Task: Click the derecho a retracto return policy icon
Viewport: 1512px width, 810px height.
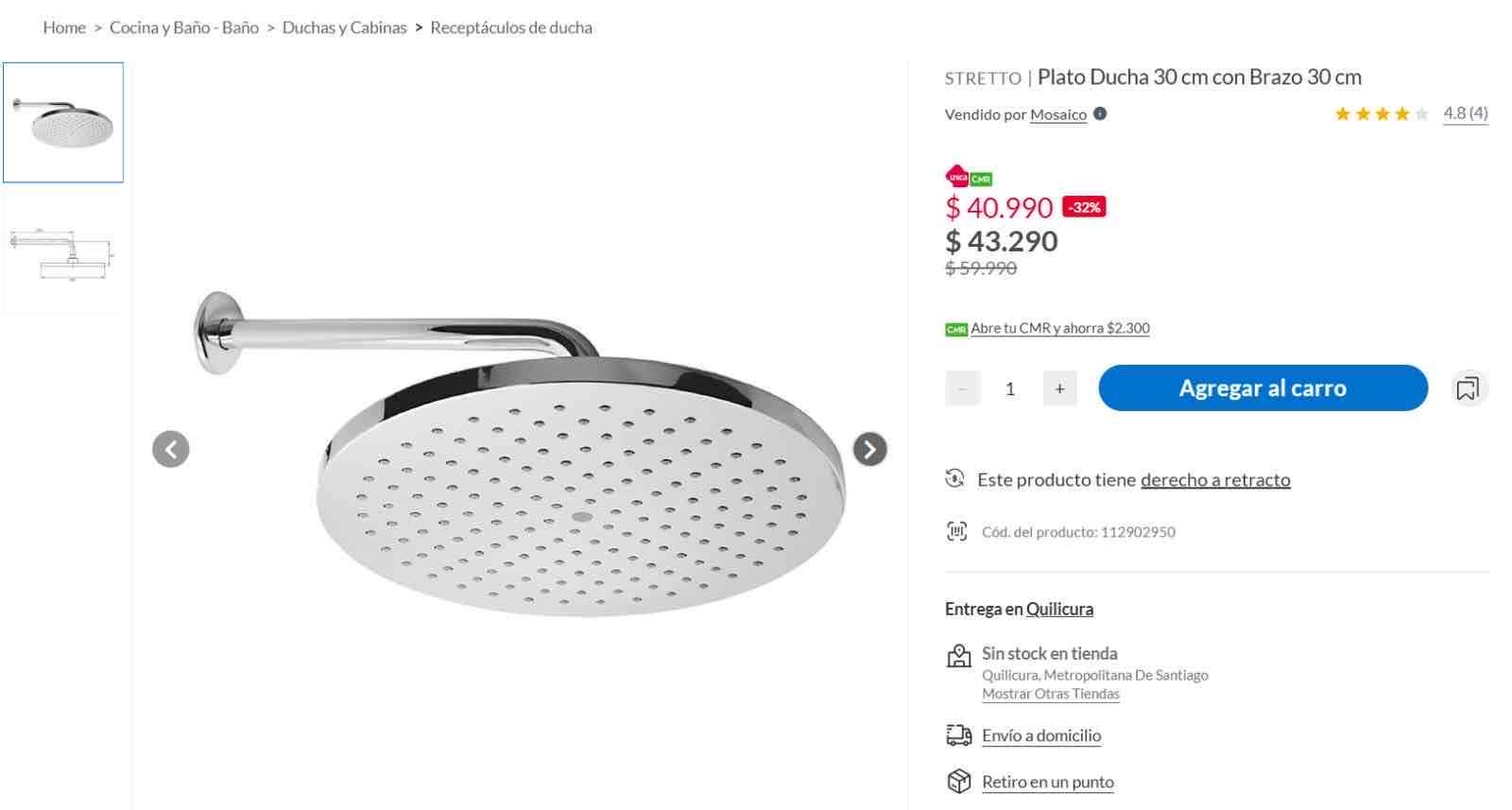Action: click(955, 479)
